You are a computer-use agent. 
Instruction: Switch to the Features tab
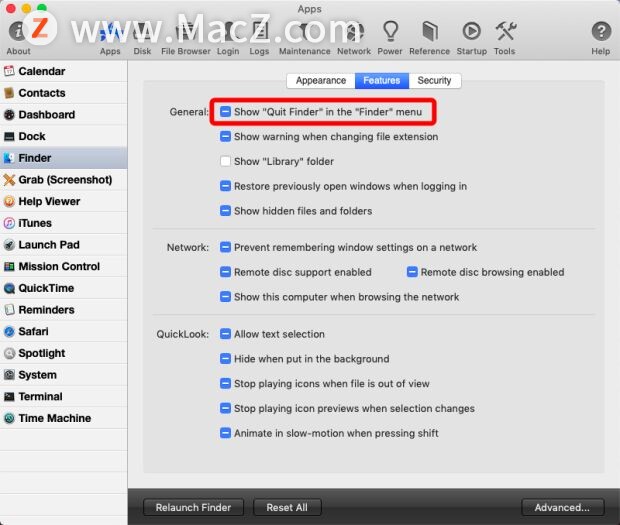point(382,81)
